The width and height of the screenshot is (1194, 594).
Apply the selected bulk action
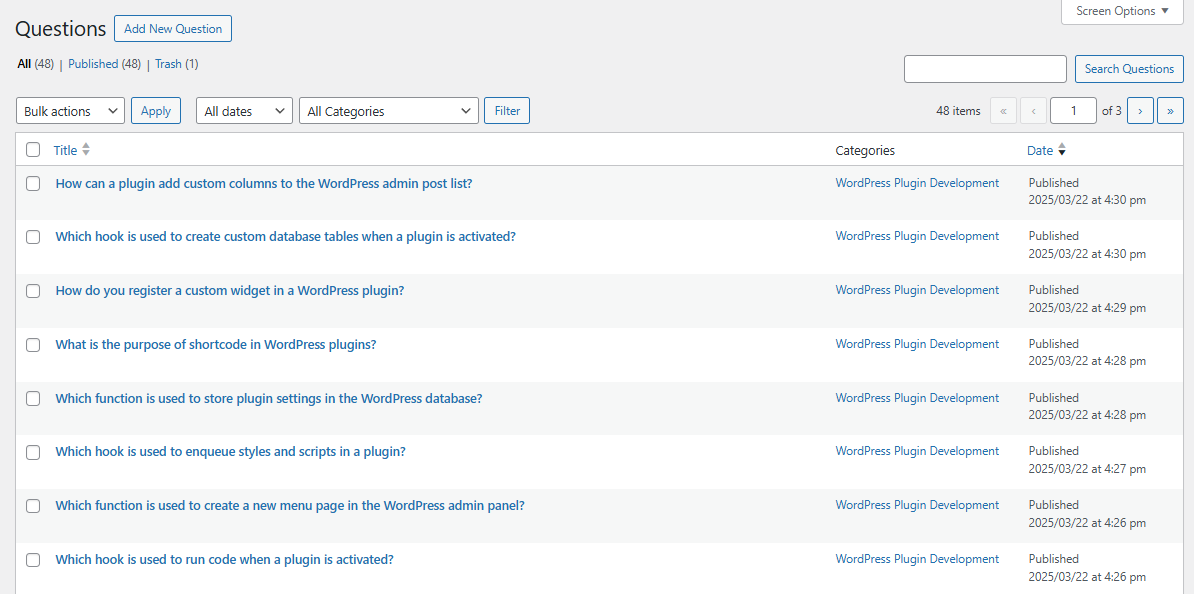click(156, 111)
